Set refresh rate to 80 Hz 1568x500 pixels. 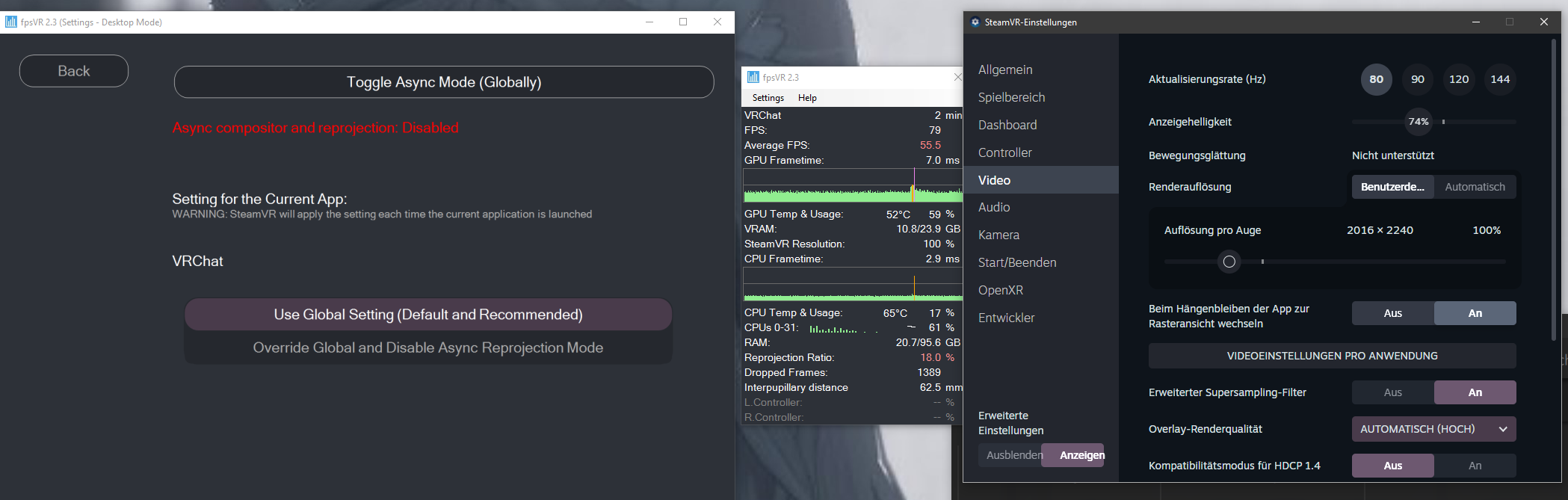tap(1377, 79)
